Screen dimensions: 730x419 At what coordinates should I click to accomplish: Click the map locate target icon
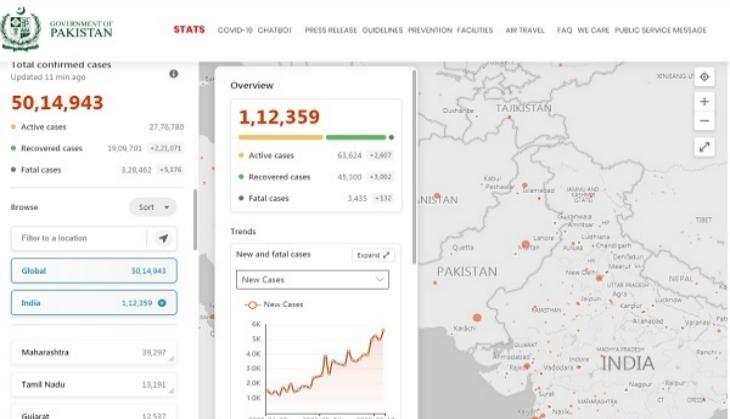(x=704, y=77)
